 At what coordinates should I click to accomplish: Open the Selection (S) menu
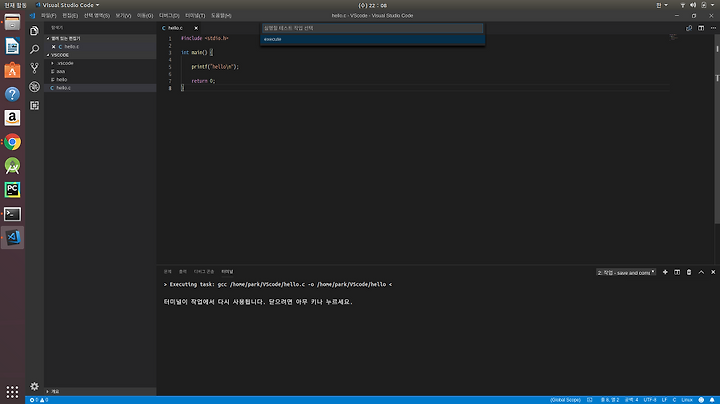[x=96, y=16]
